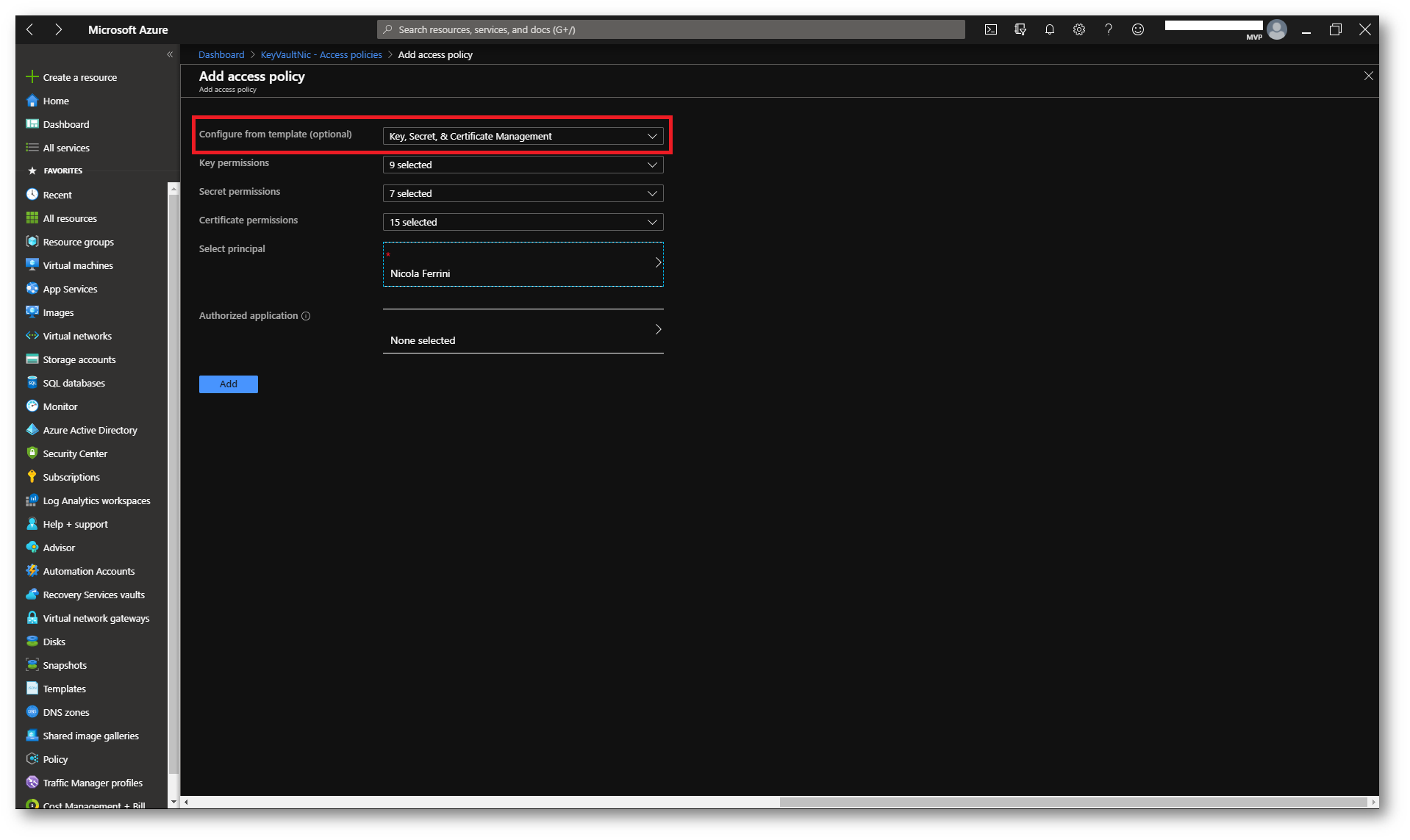Viewport: 1410px width, 840px height.
Task: Open the Directory and subscription filter
Action: (x=1020, y=29)
